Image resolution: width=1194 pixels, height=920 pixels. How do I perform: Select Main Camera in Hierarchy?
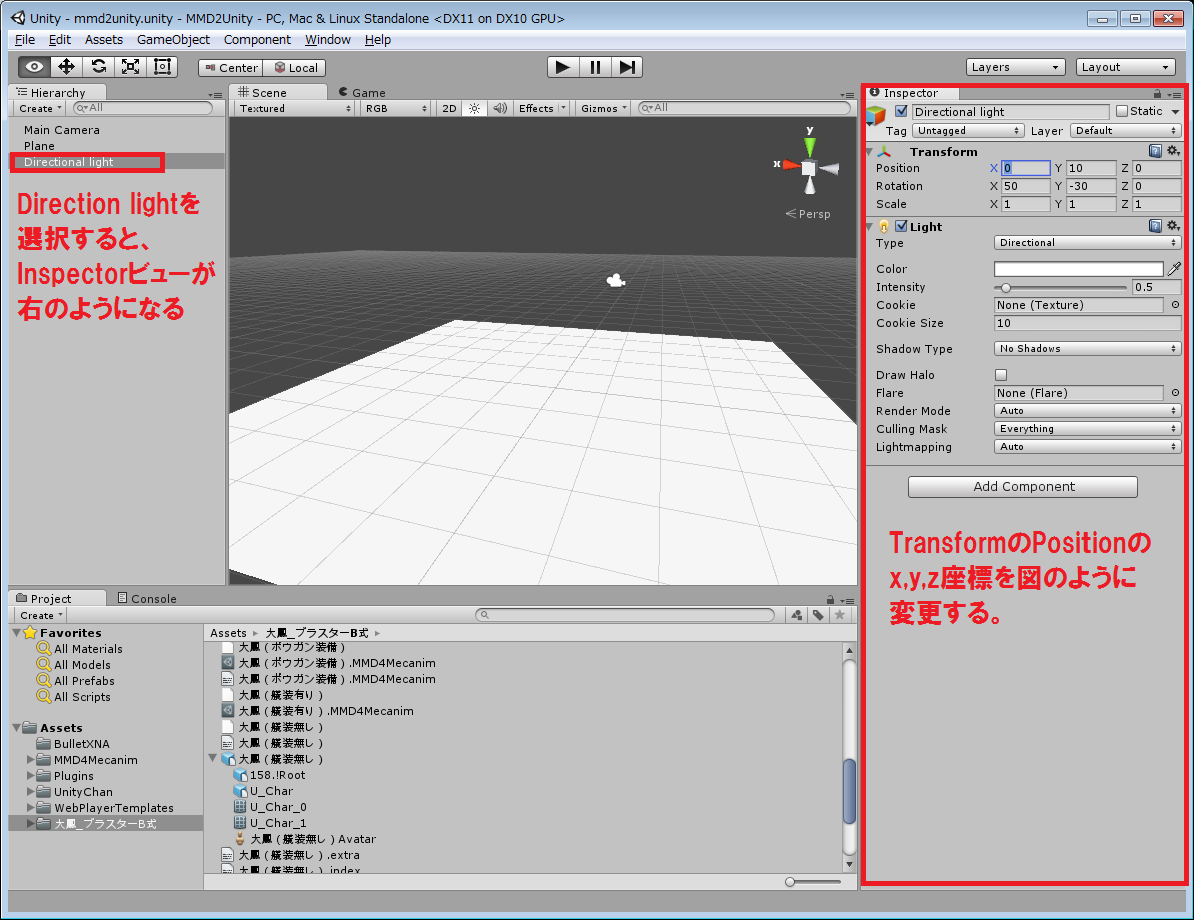tap(62, 130)
